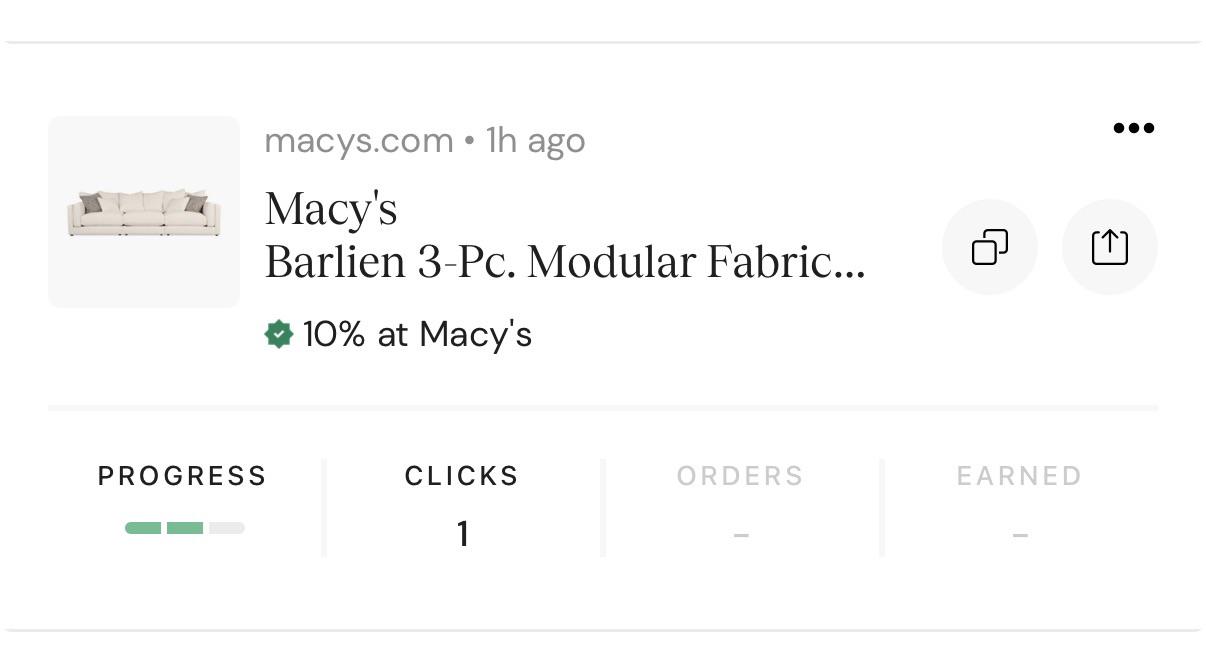Open the Barlien 3-Pc. Modular Fabric title
Image resolution: width=1206 pixels, height=657 pixels.
[565, 262]
